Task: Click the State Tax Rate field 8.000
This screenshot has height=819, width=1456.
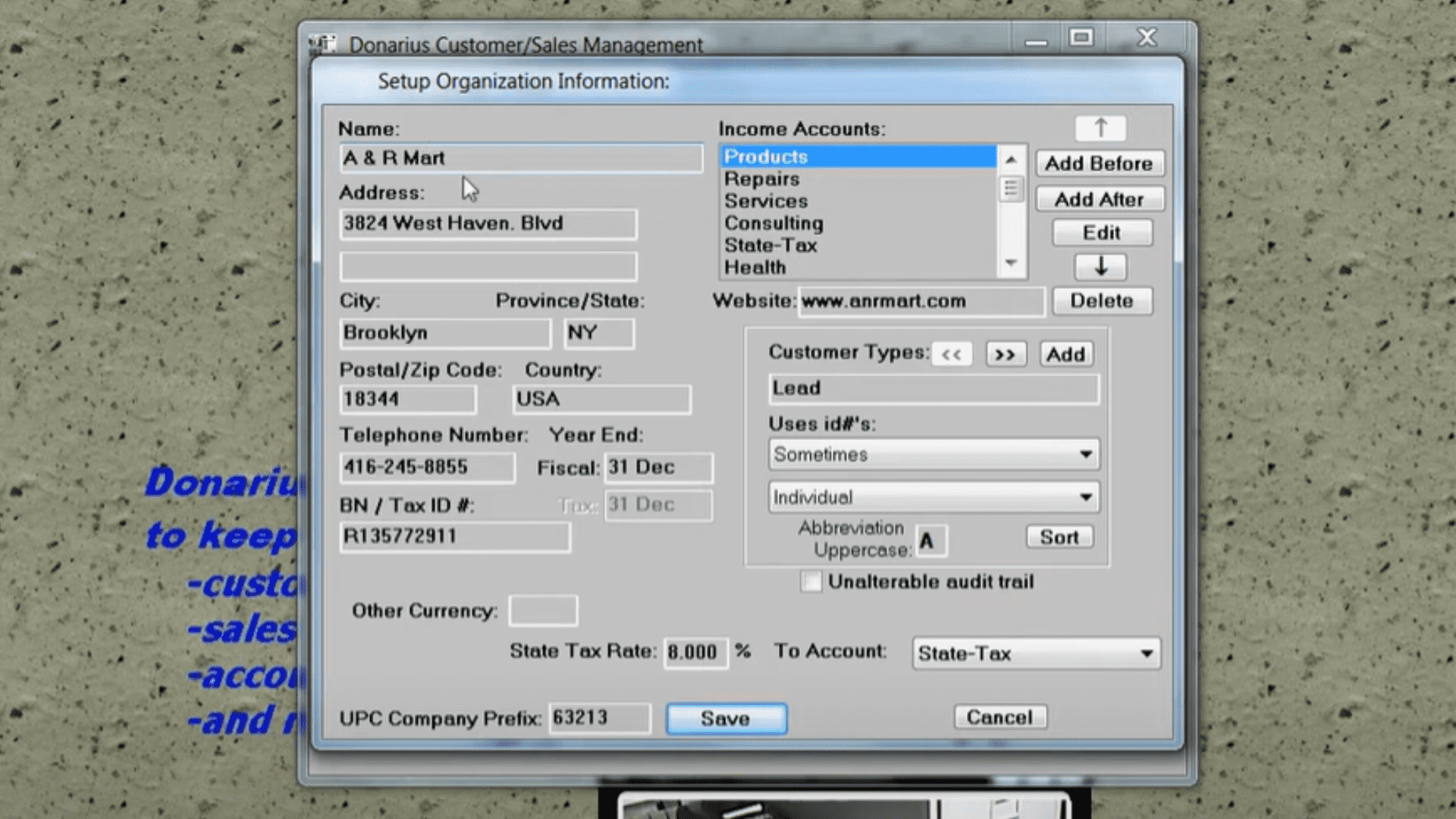Action: tap(696, 652)
